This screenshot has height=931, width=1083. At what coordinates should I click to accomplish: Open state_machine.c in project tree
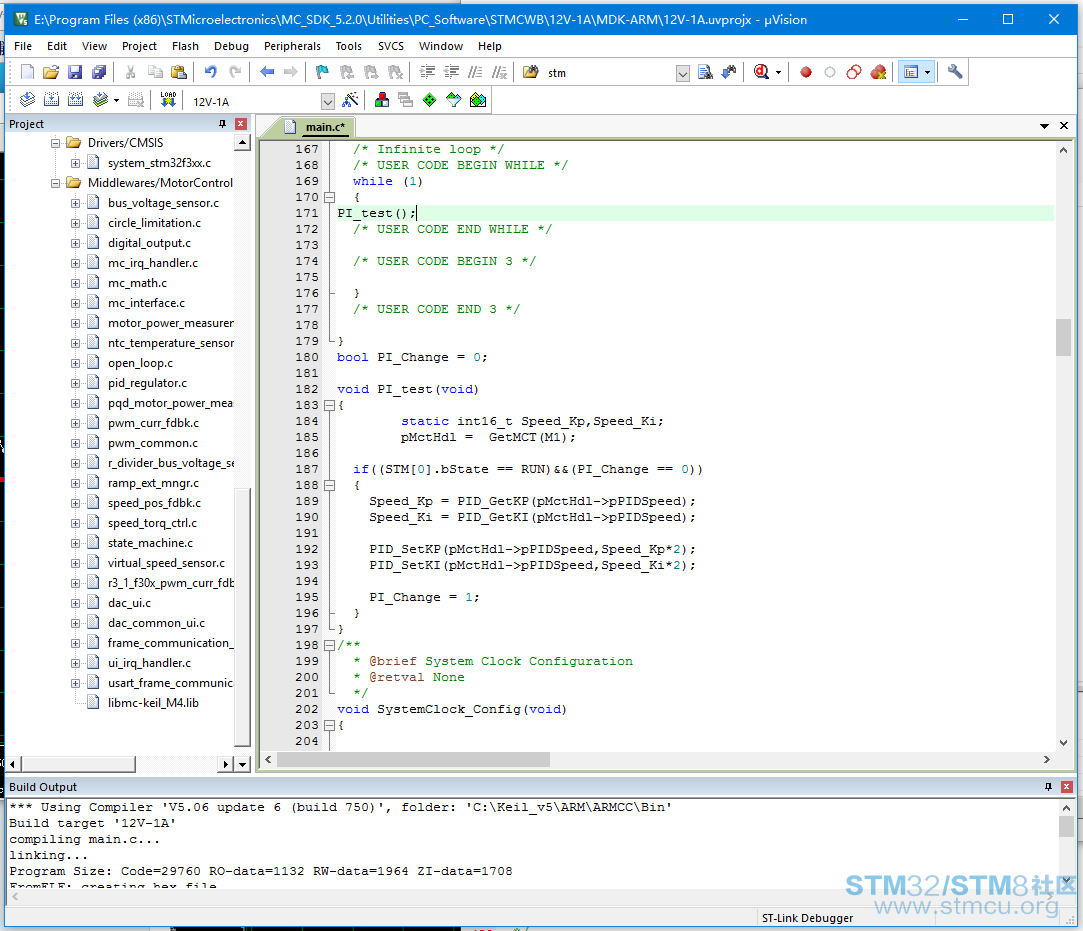pyautogui.click(x=150, y=543)
